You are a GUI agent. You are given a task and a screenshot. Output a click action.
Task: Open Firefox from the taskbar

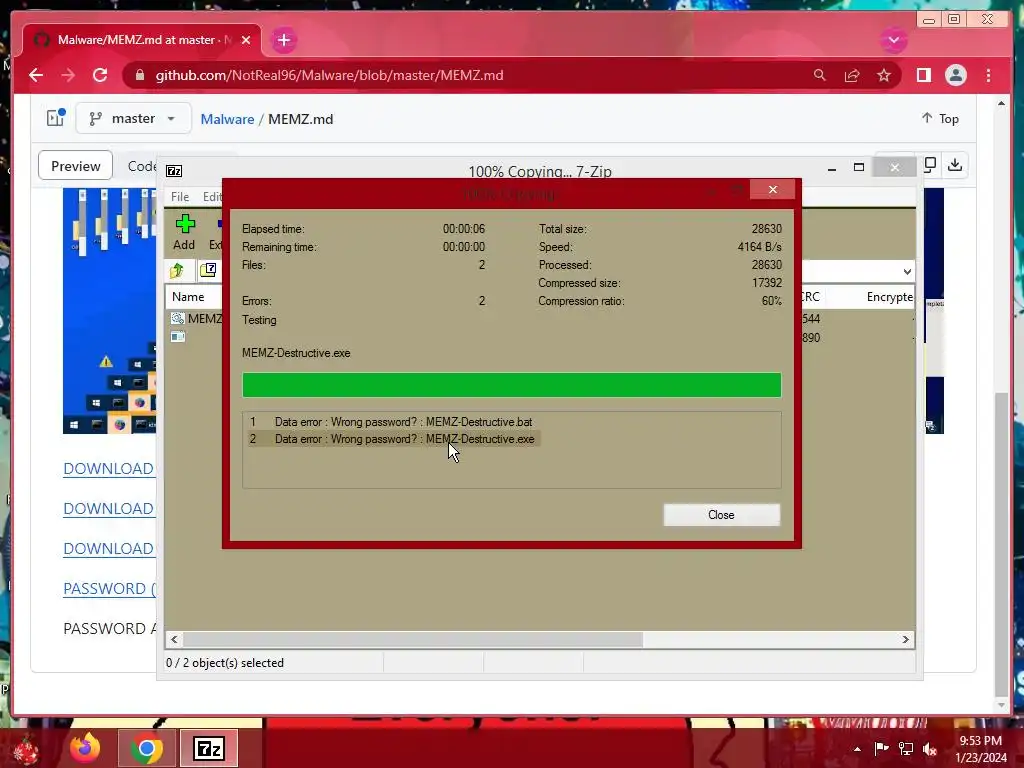click(x=86, y=748)
